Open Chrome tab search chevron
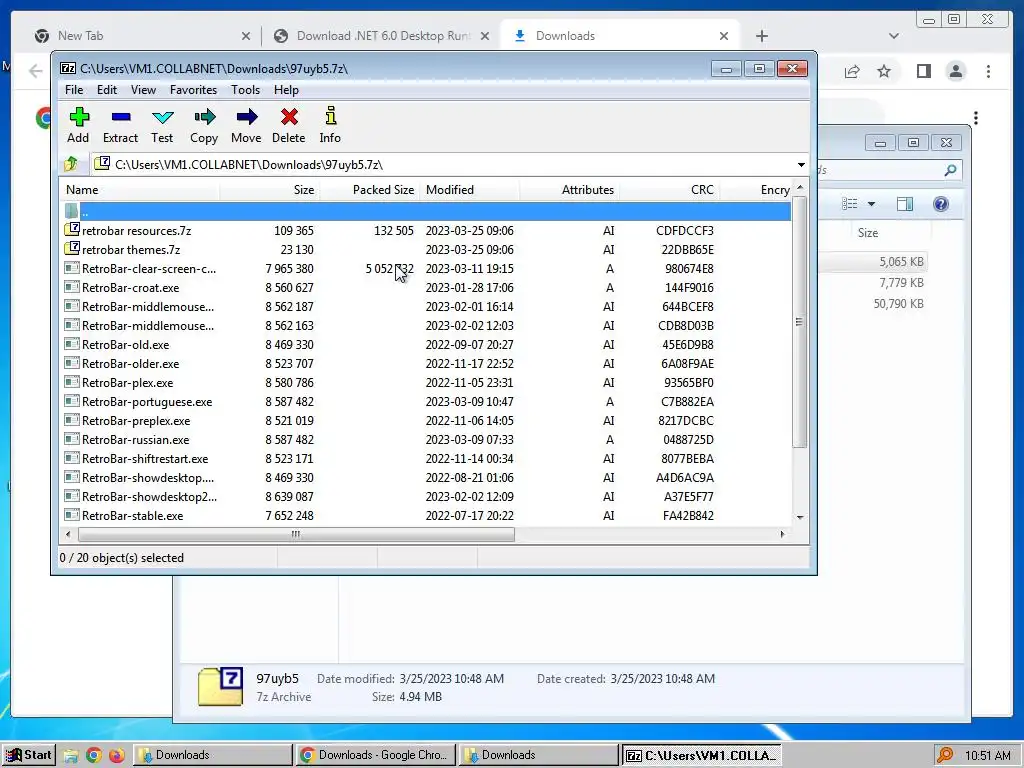 [x=893, y=36]
